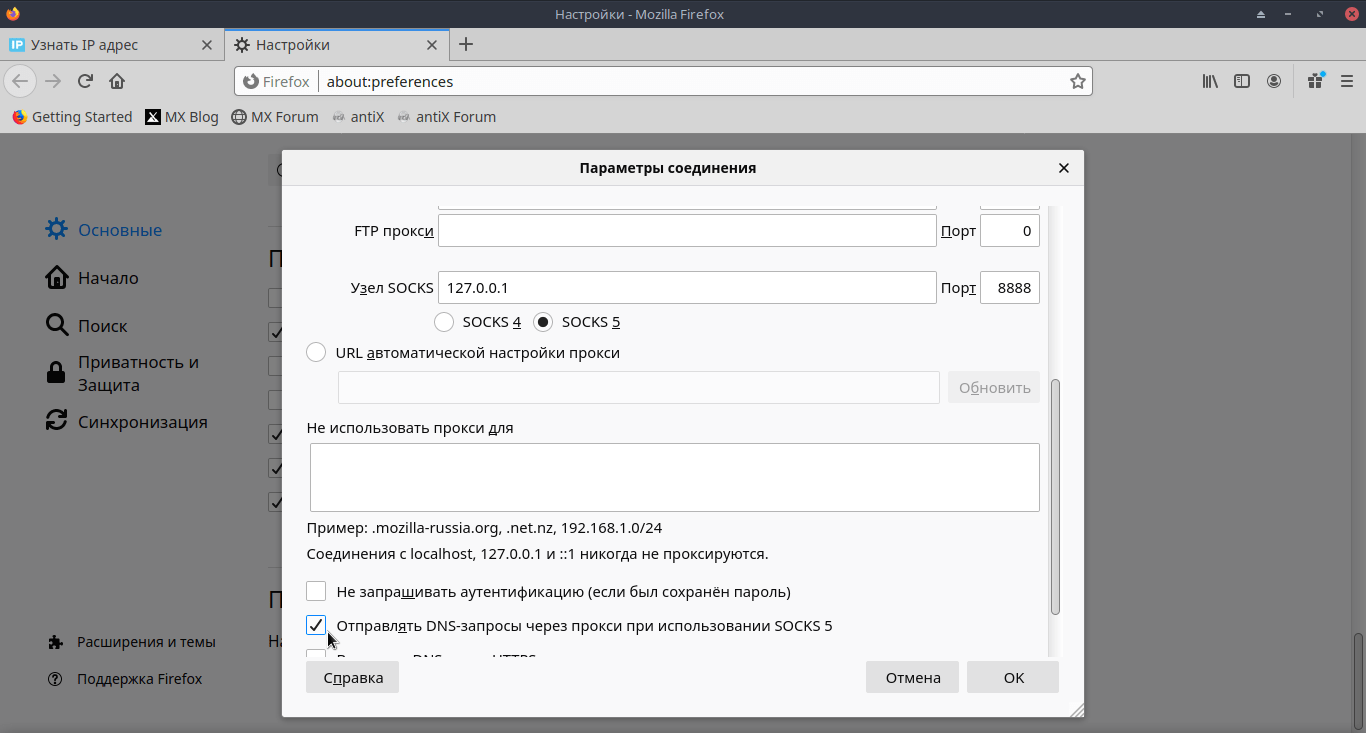This screenshot has height=733, width=1366.
Task: Open a new tab with the plus icon
Action: click(x=466, y=44)
